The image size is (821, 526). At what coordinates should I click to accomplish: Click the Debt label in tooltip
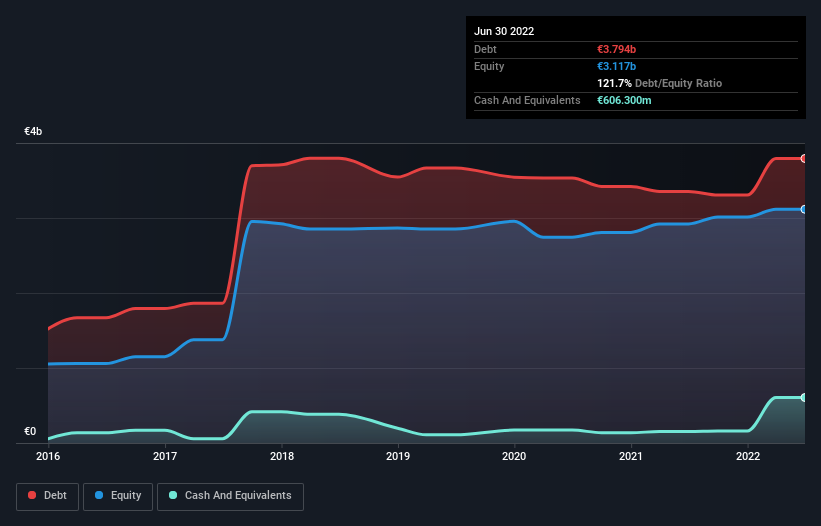pos(485,49)
